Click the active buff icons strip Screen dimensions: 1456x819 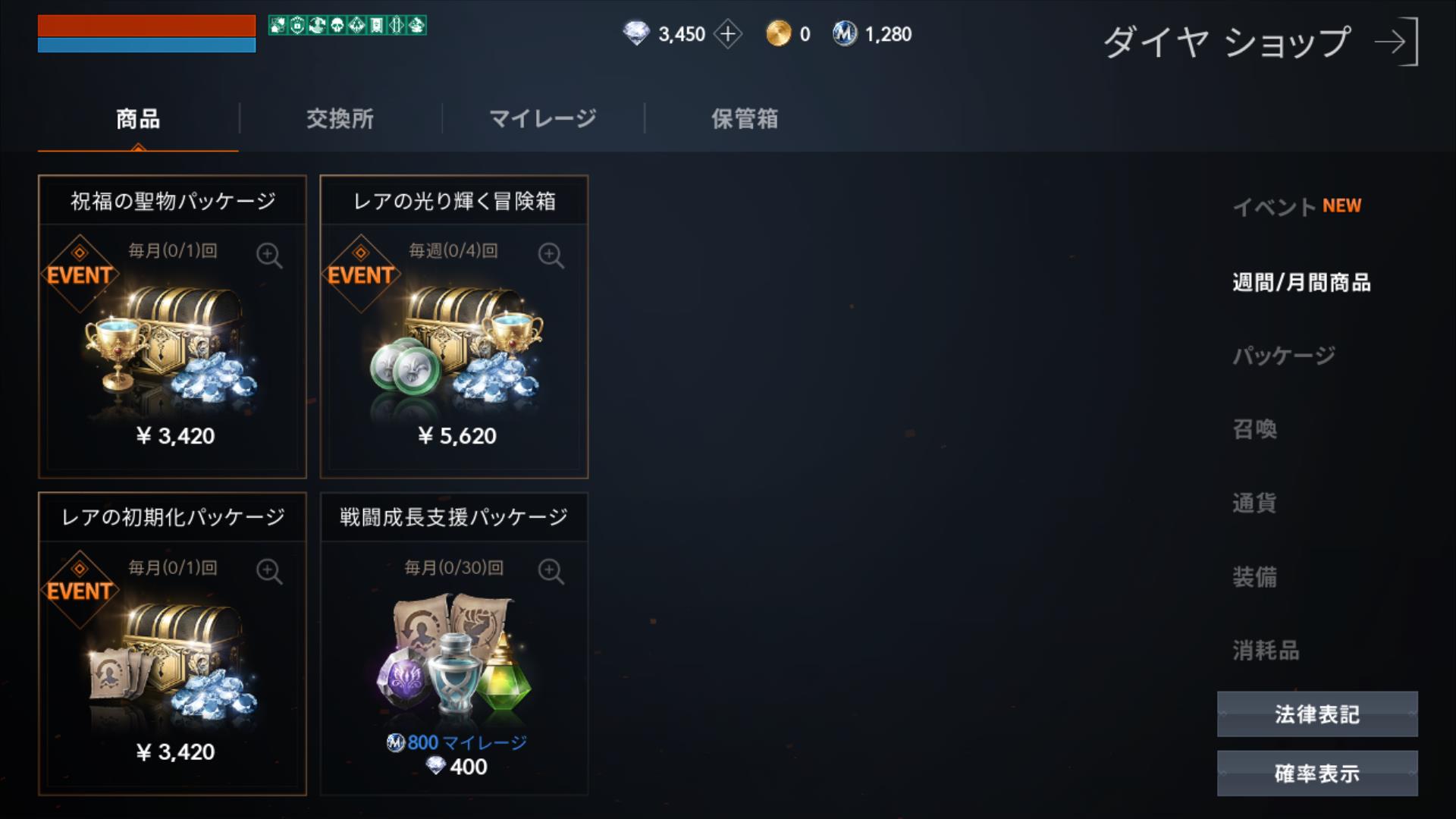click(x=347, y=25)
